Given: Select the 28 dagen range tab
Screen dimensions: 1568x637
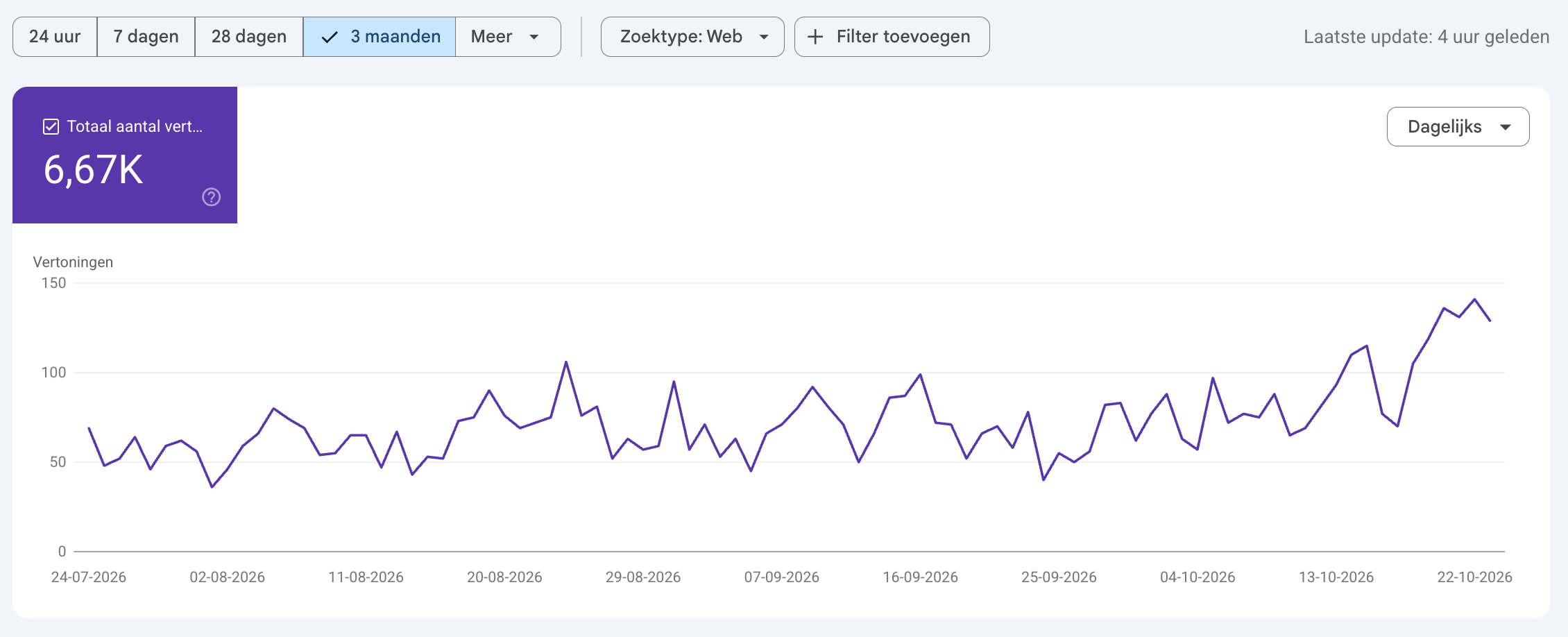Looking at the screenshot, I should tap(248, 37).
